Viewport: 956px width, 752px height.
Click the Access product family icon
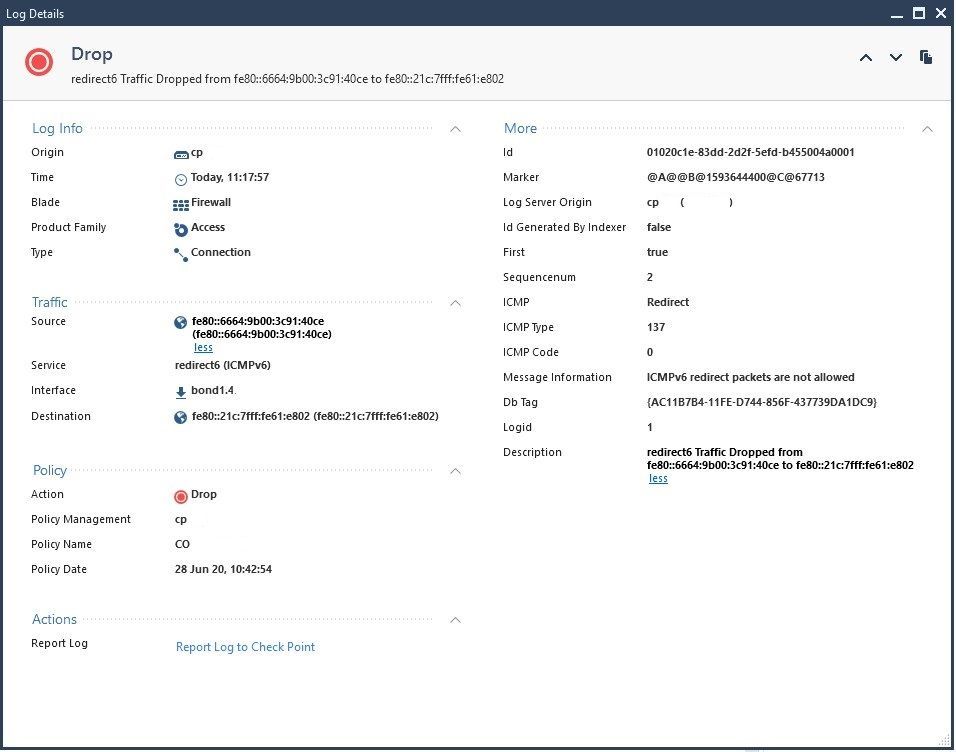(181, 229)
